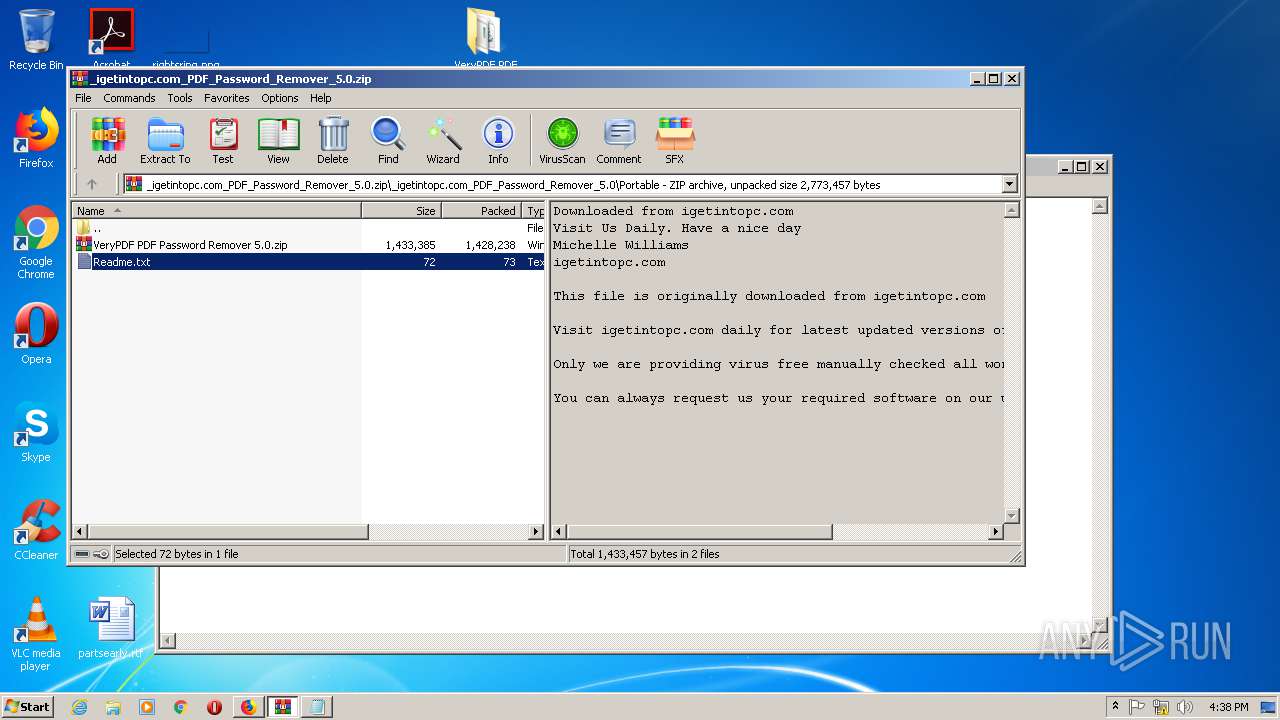Go up one folder with arrow button
This screenshot has height=720, width=1280.
coord(92,184)
